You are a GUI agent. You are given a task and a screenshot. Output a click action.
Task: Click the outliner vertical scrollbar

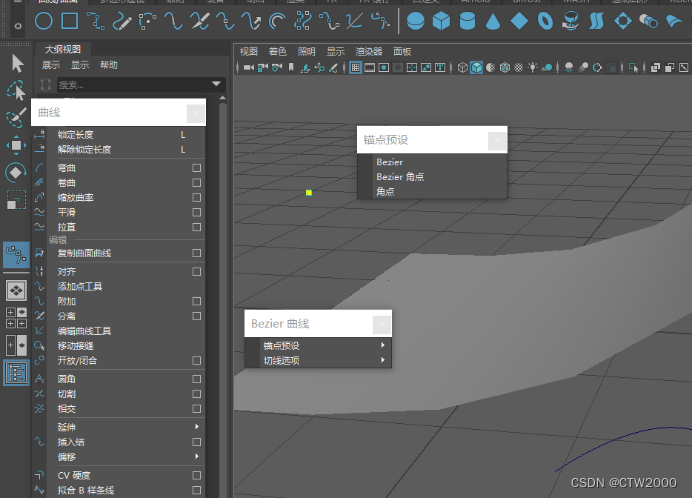223,296
